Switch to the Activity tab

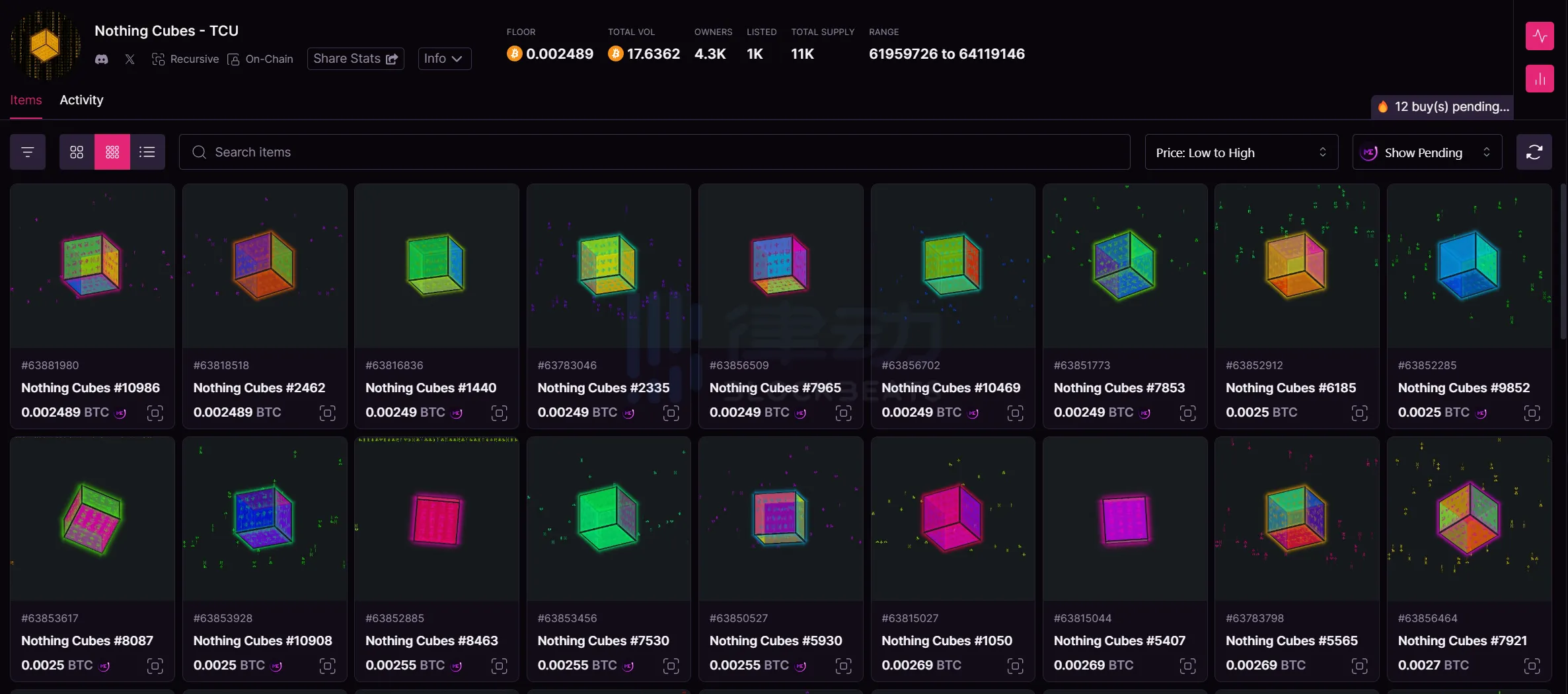tap(81, 100)
